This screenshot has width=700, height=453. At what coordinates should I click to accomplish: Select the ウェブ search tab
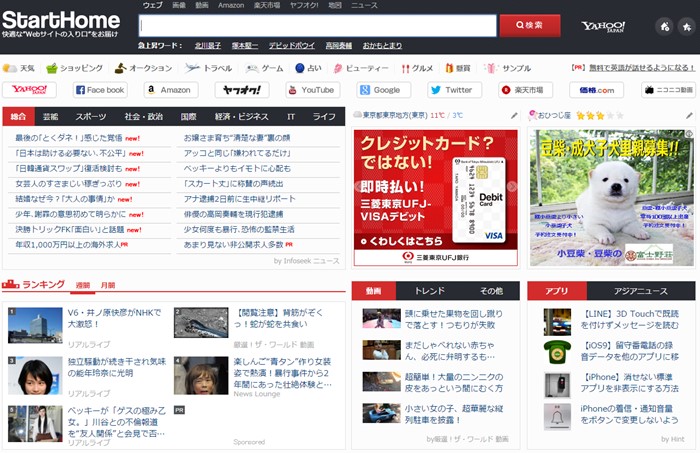pos(153,5)
